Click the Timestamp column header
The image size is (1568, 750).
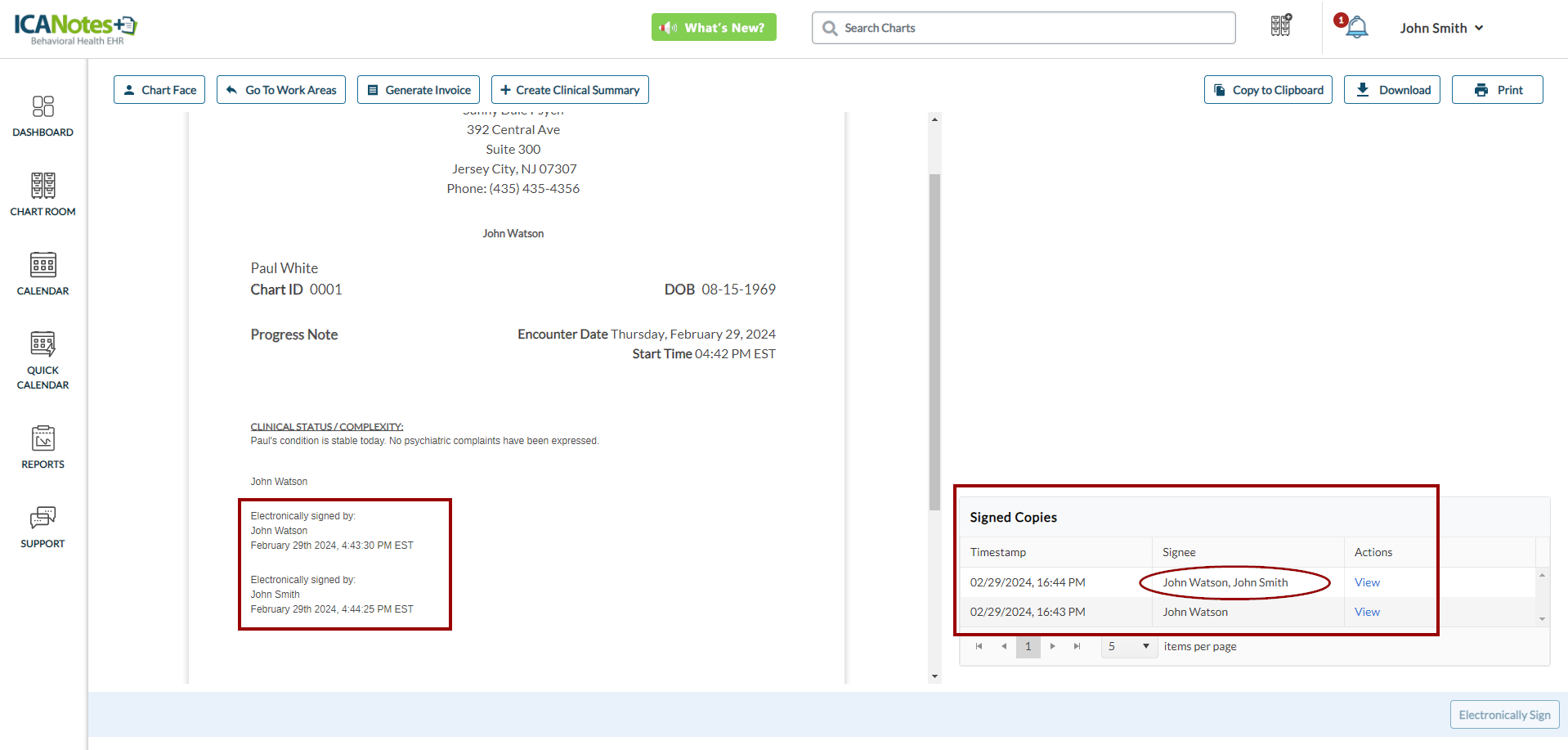[1055, 552]
